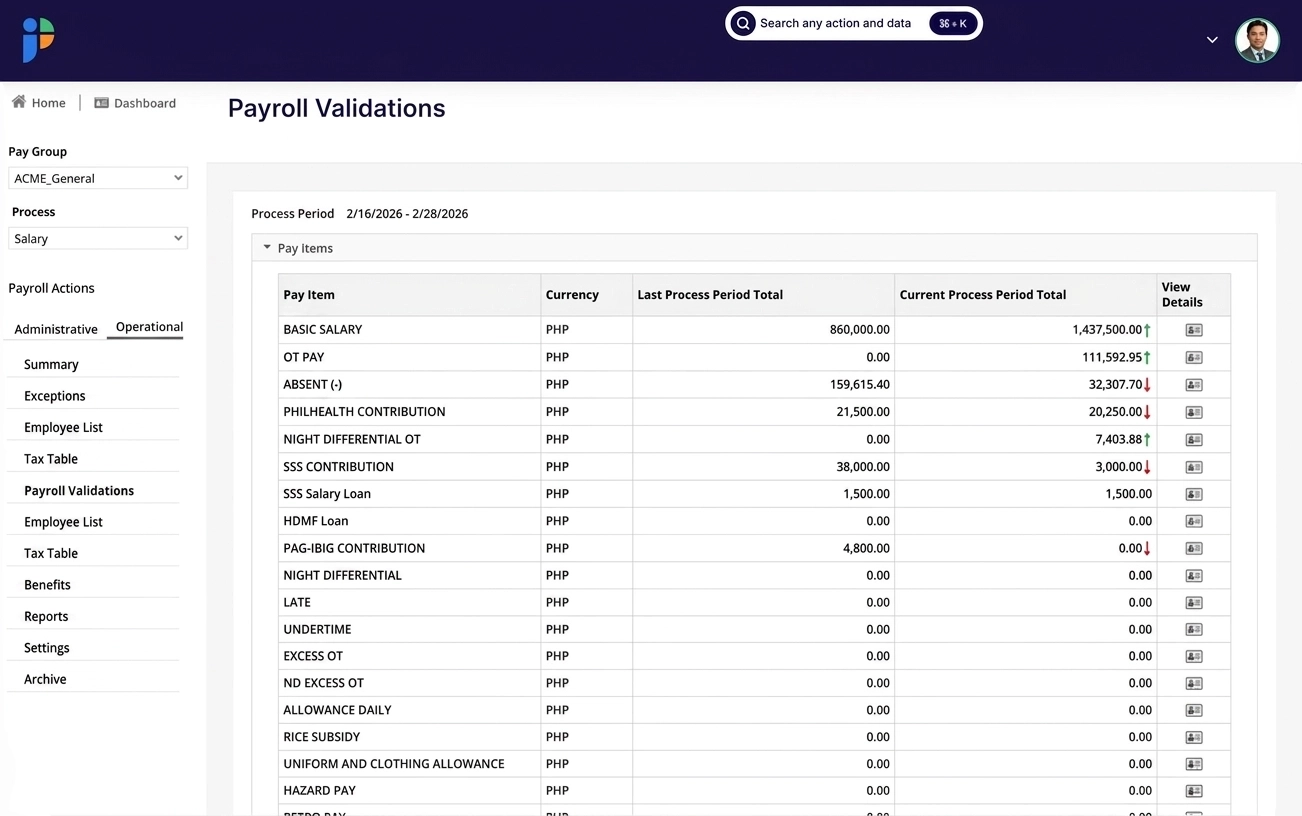Open view details for BASIC SALARY

[1193, 330]
